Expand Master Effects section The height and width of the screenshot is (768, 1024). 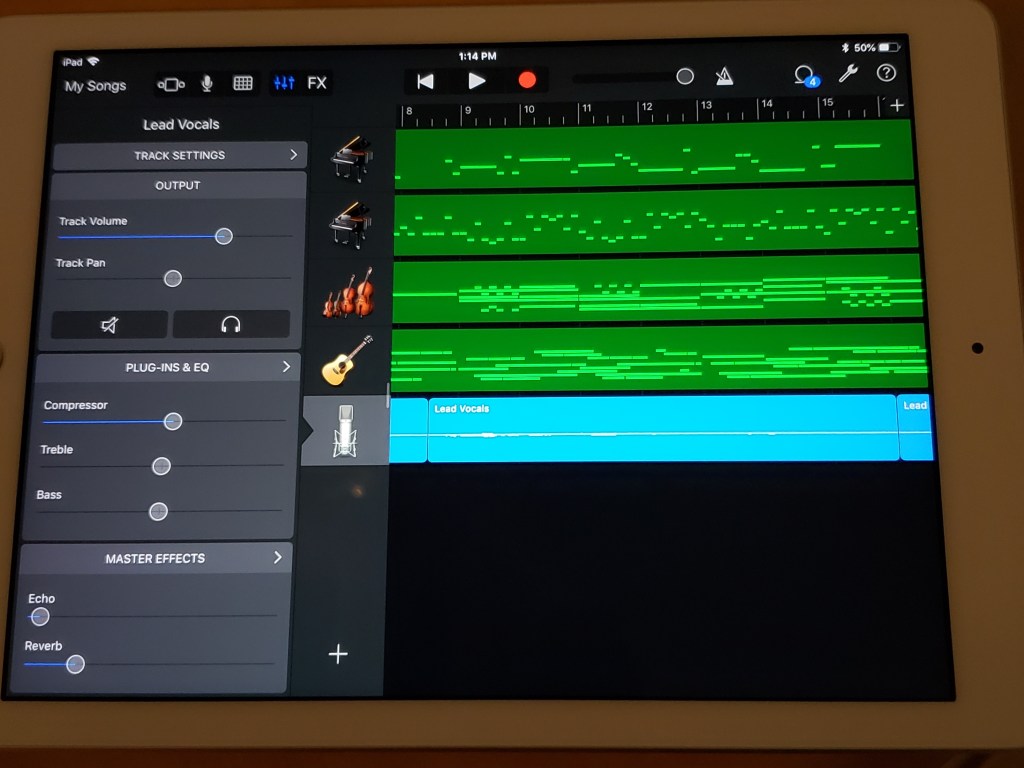tap(155, 558)
